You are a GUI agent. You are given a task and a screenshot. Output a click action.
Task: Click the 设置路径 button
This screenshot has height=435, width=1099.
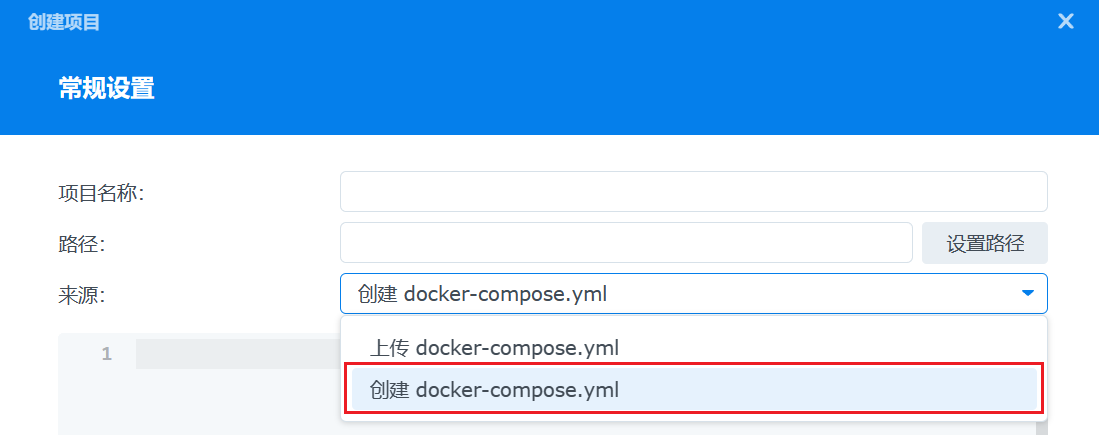coord(985,243)
